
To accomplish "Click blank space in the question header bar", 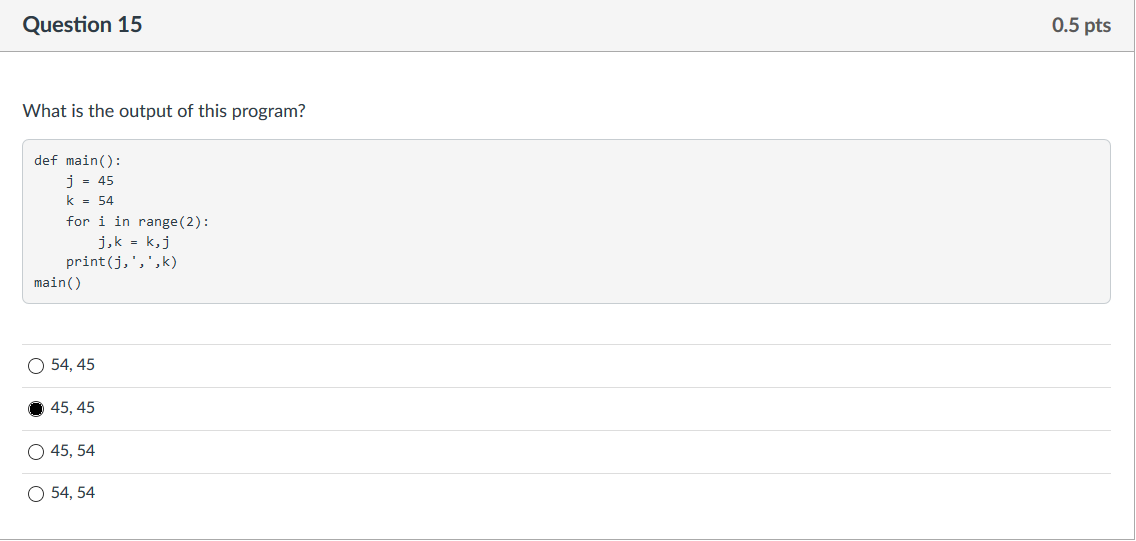I will point(580,25).
